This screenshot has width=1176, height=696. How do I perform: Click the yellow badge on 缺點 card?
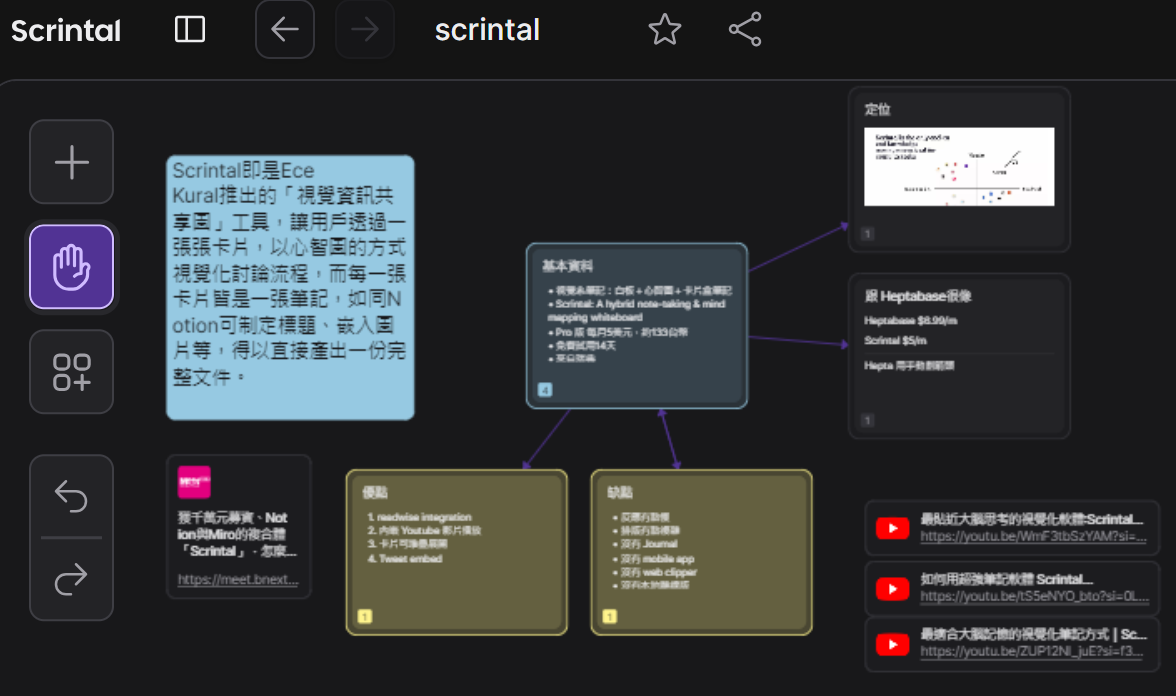coord(610,616)
